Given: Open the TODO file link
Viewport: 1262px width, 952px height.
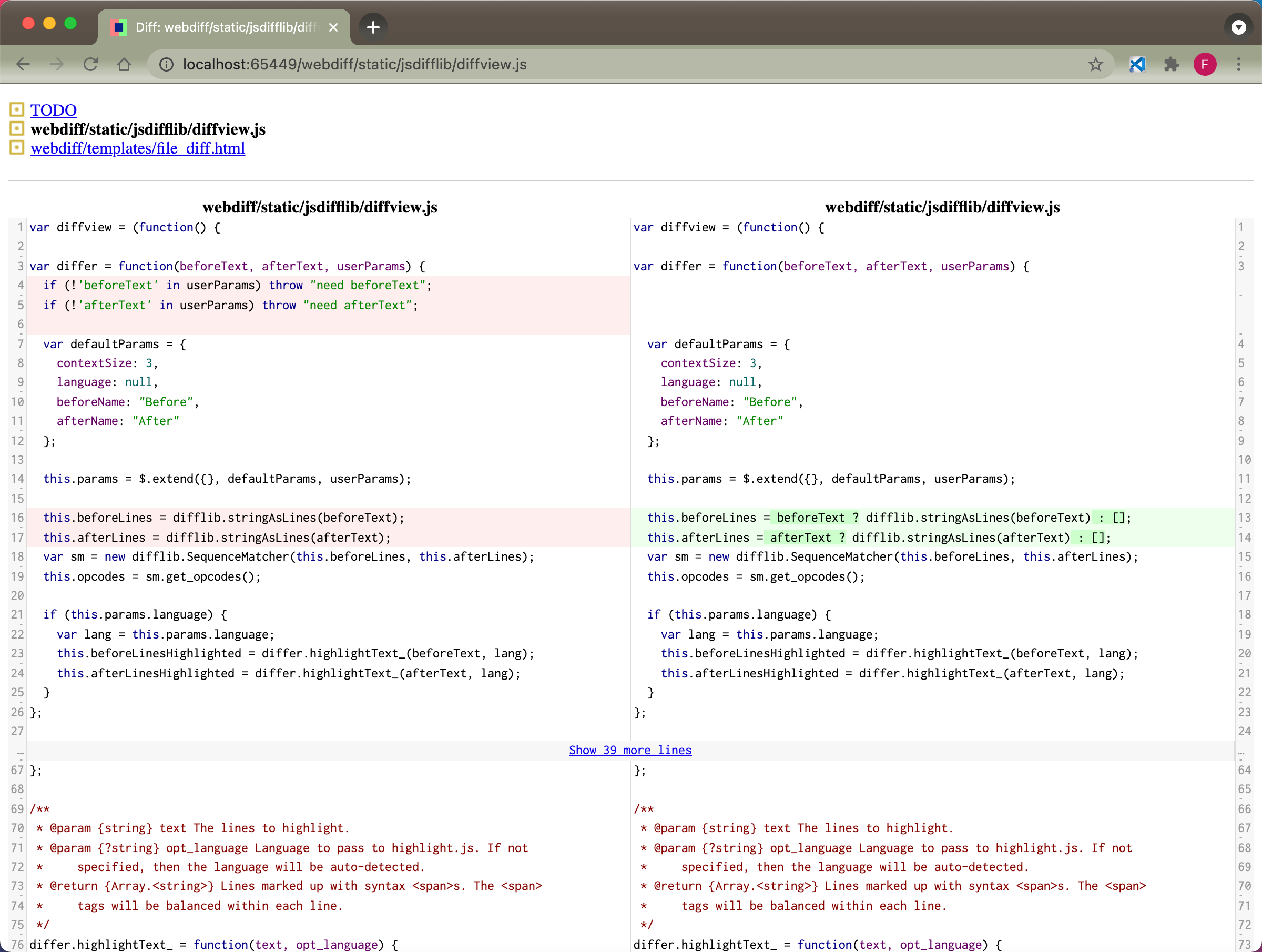Looking at the screenshot, I should coord(53,109).
